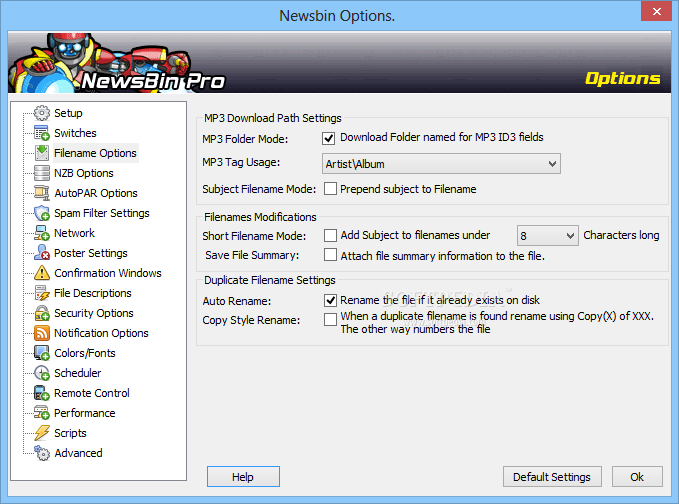
Task: Open the Network settings page
Action: pos(74,233)
